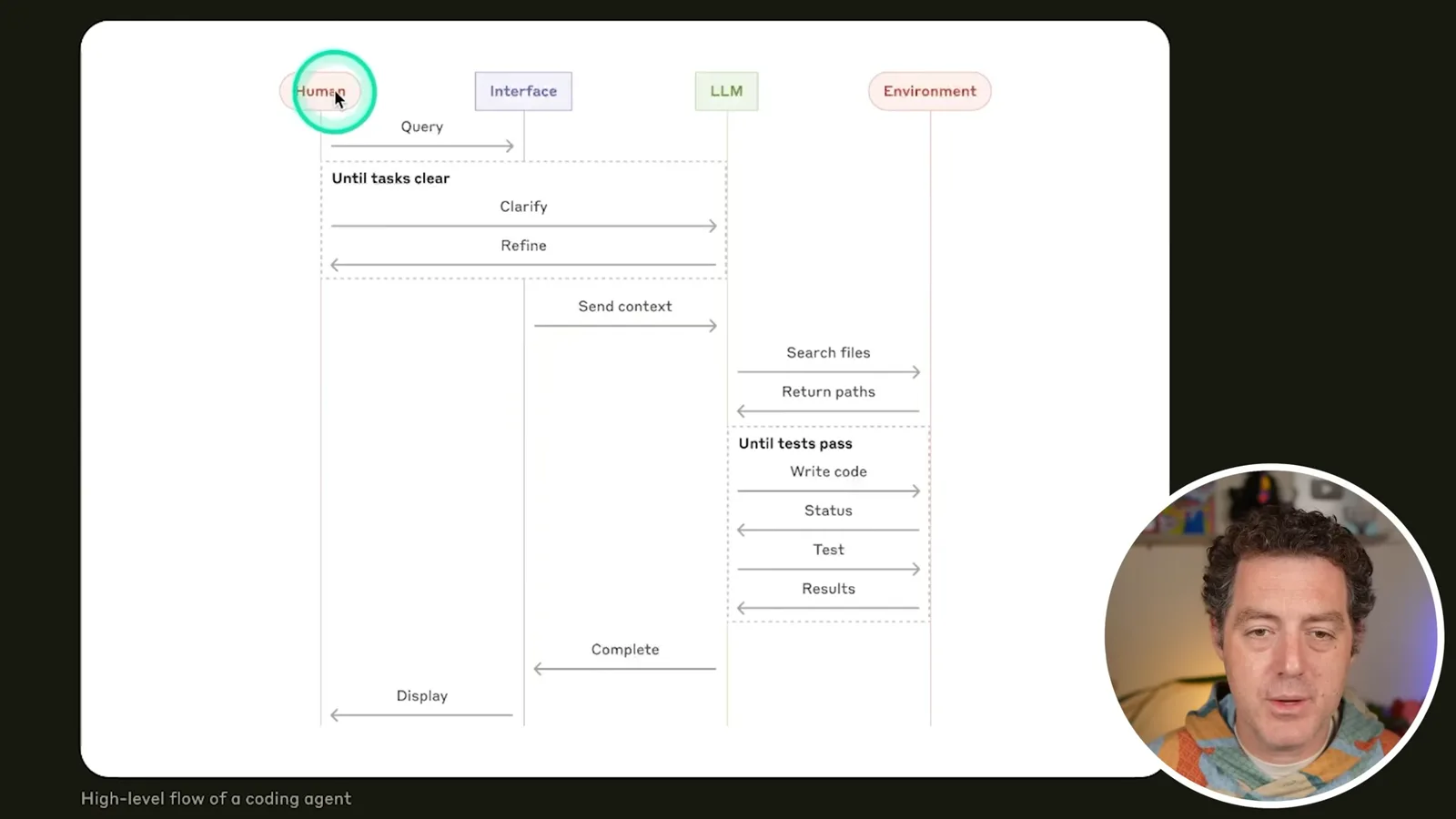Click the "Clarify" message label
Screen dimensions: 1456x819
[523, 207]
